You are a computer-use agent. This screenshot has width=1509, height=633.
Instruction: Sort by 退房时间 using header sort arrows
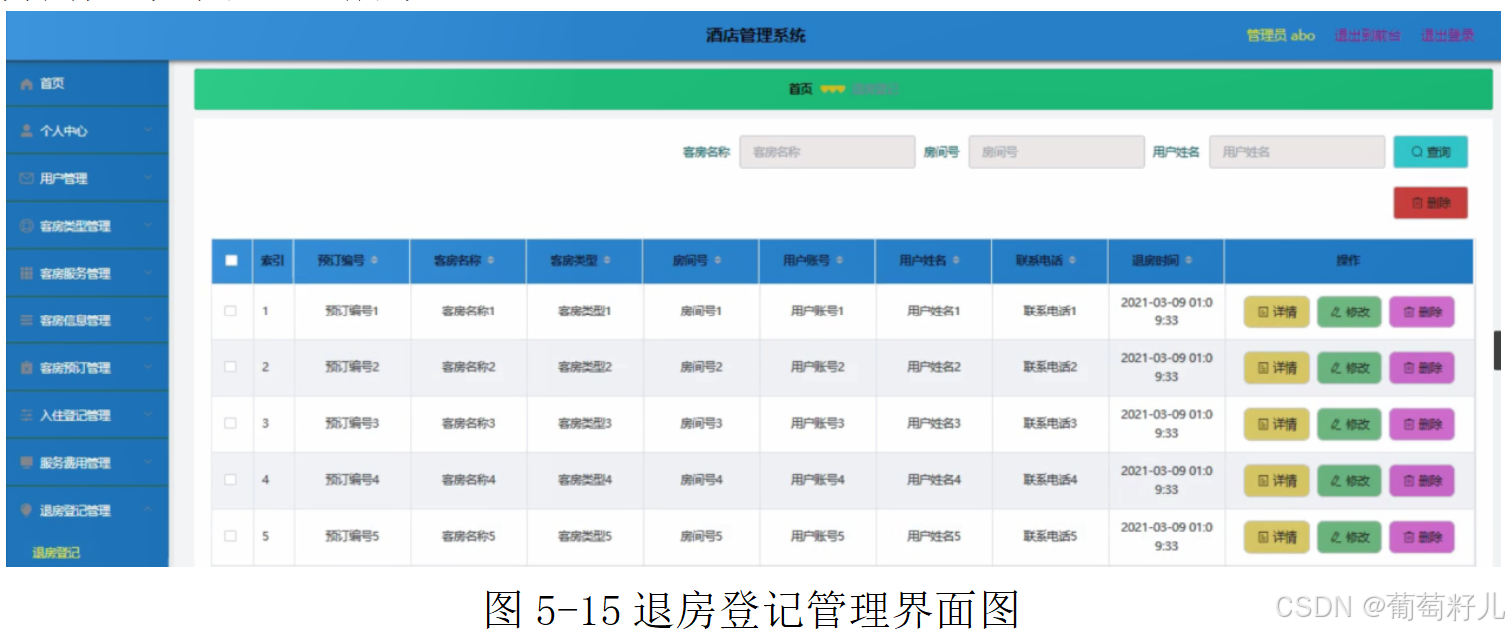click(1187, 260)
